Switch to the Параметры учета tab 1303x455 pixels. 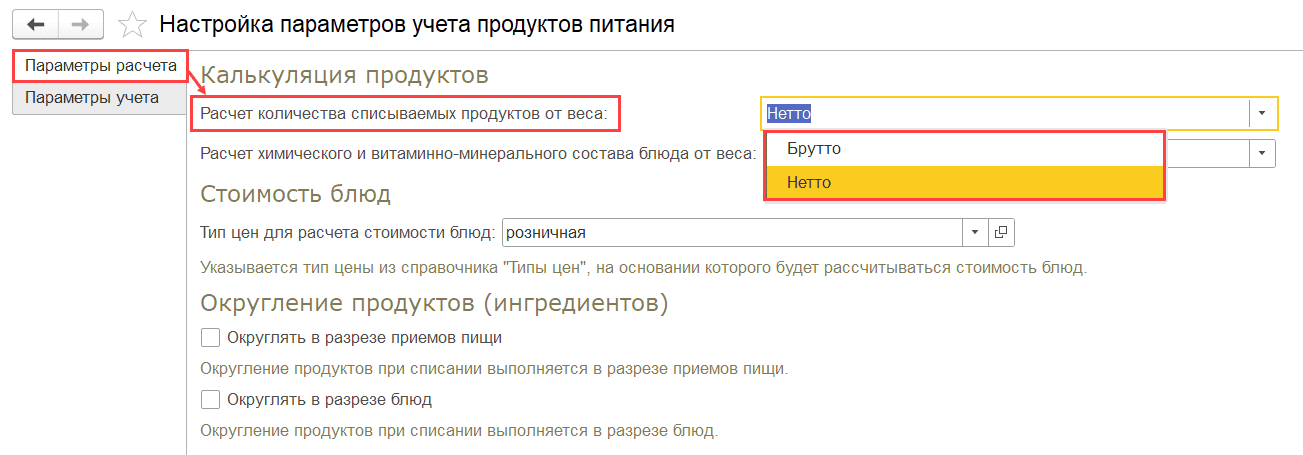point(92,98)
